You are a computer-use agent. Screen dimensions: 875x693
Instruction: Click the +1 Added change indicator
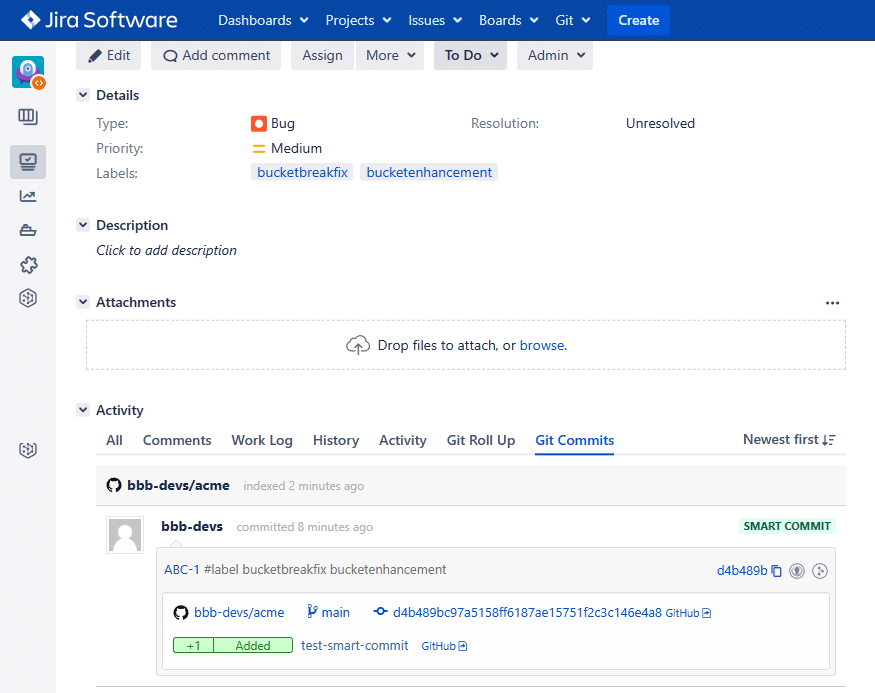coord(233,646)
